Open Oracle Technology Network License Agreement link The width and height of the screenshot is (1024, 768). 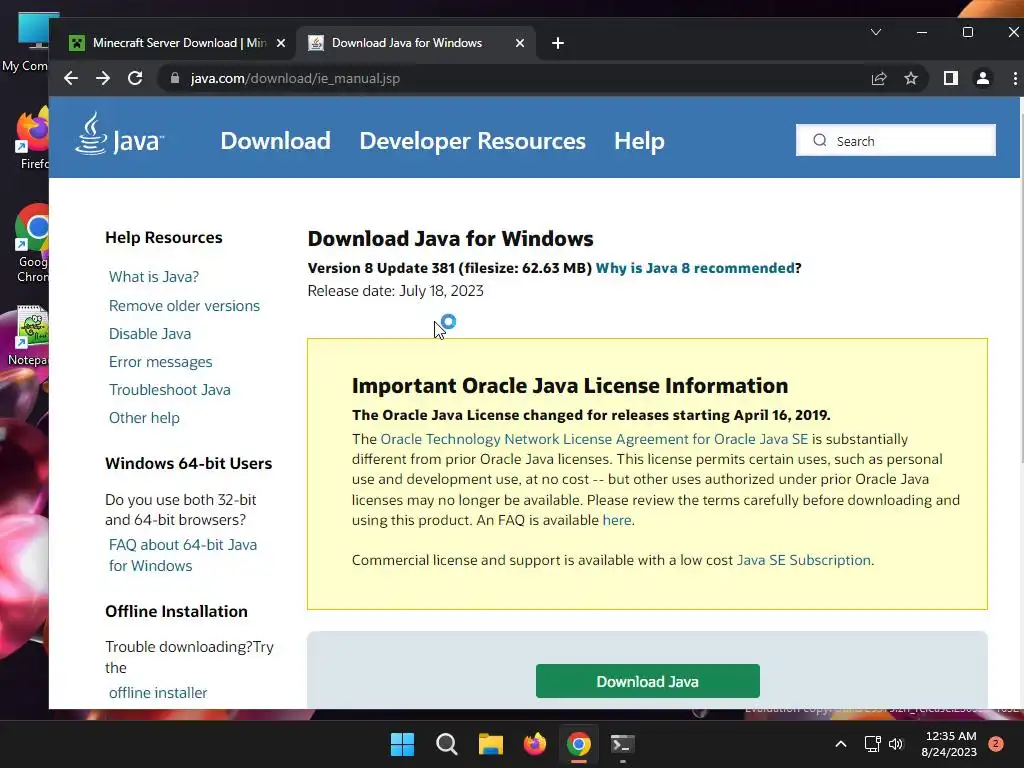[594, 439]
